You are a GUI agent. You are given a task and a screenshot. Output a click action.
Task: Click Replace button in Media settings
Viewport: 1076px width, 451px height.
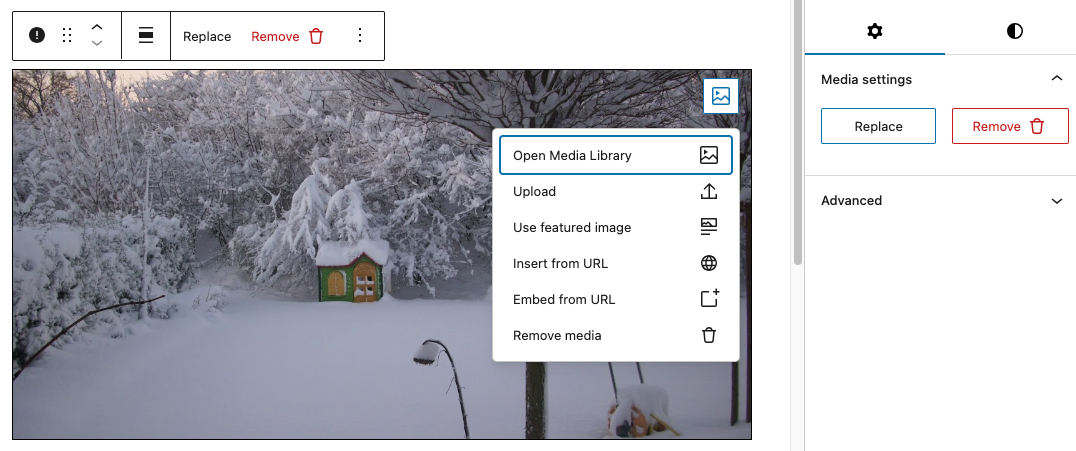click(878, 126)
